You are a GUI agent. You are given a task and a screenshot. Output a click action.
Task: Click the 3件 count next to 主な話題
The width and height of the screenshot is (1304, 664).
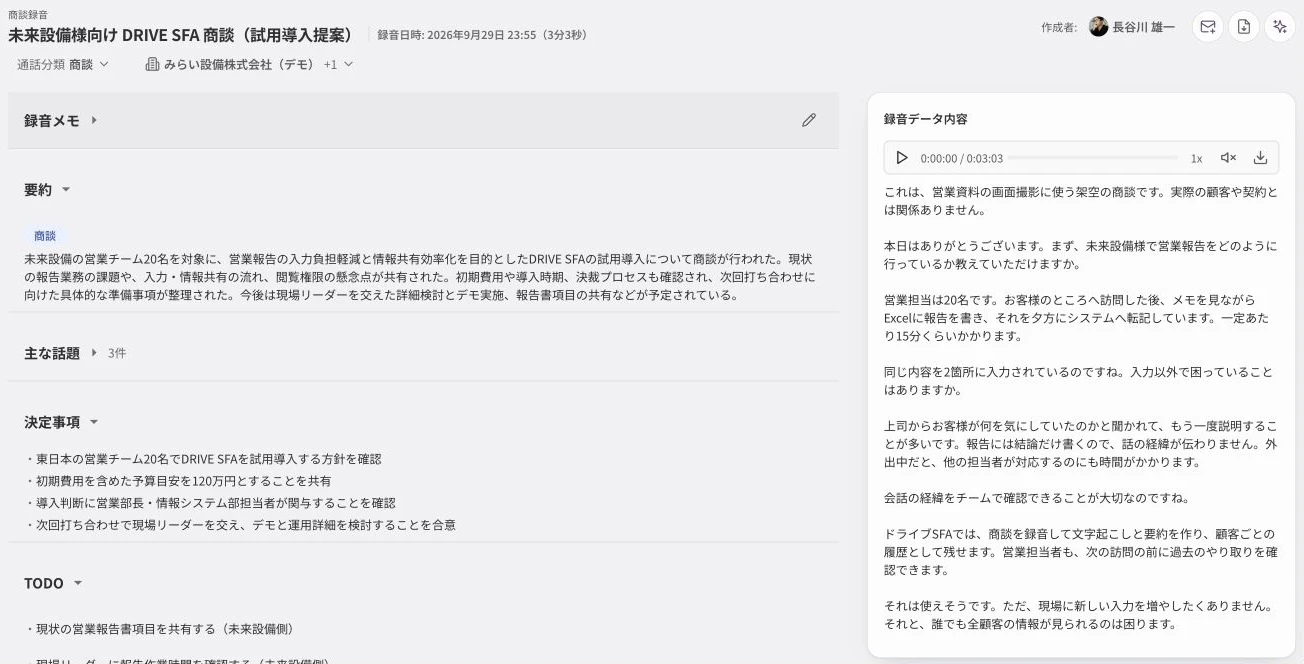pos(117,353)
